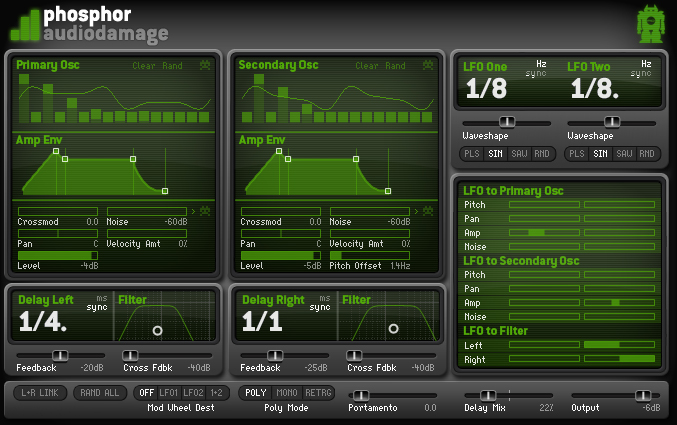
Task: Click the arrow beside Primary Osc Noise slider
Action: [193, 211]
